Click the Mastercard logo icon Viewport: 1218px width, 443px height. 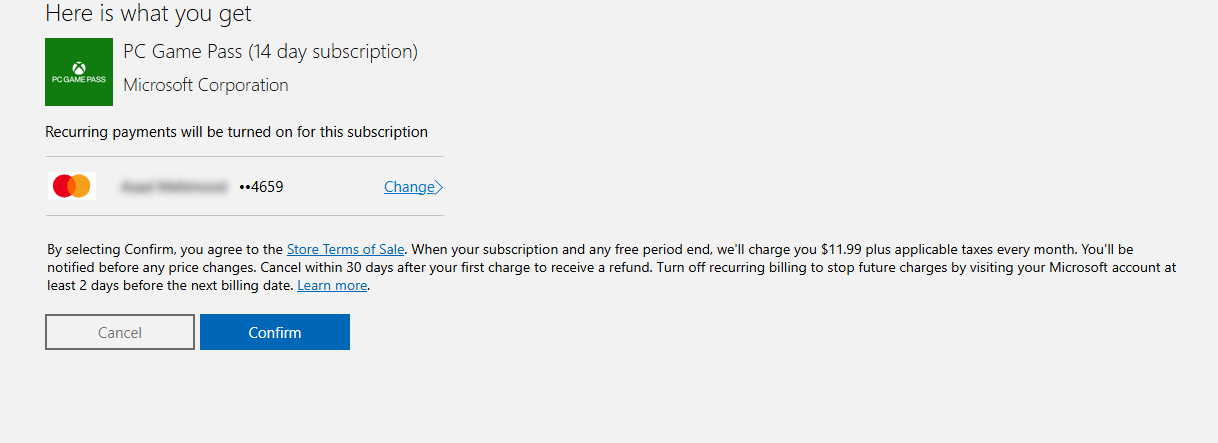click(72, 186)
